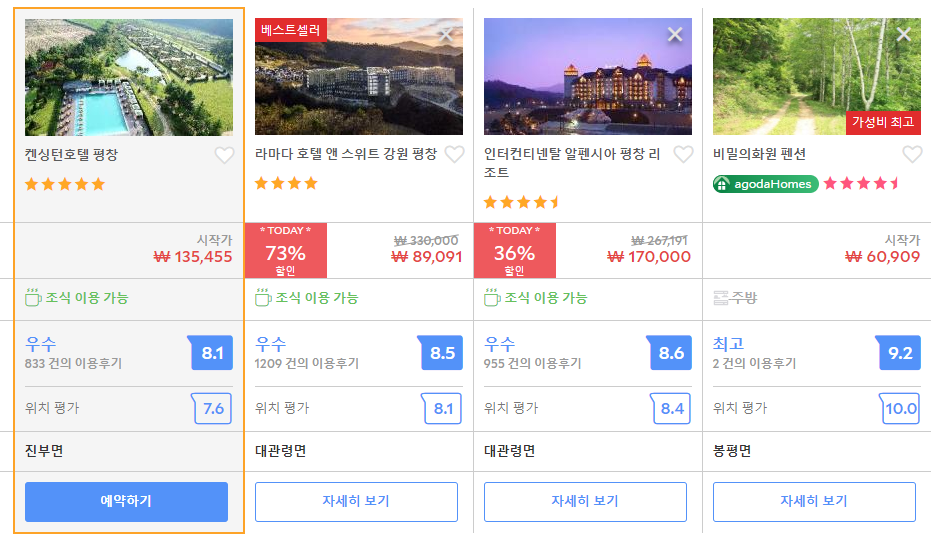Click the 예약하기 button
Image resolution: width=937 pixels, height=541 pixels.
pos(126,502)
